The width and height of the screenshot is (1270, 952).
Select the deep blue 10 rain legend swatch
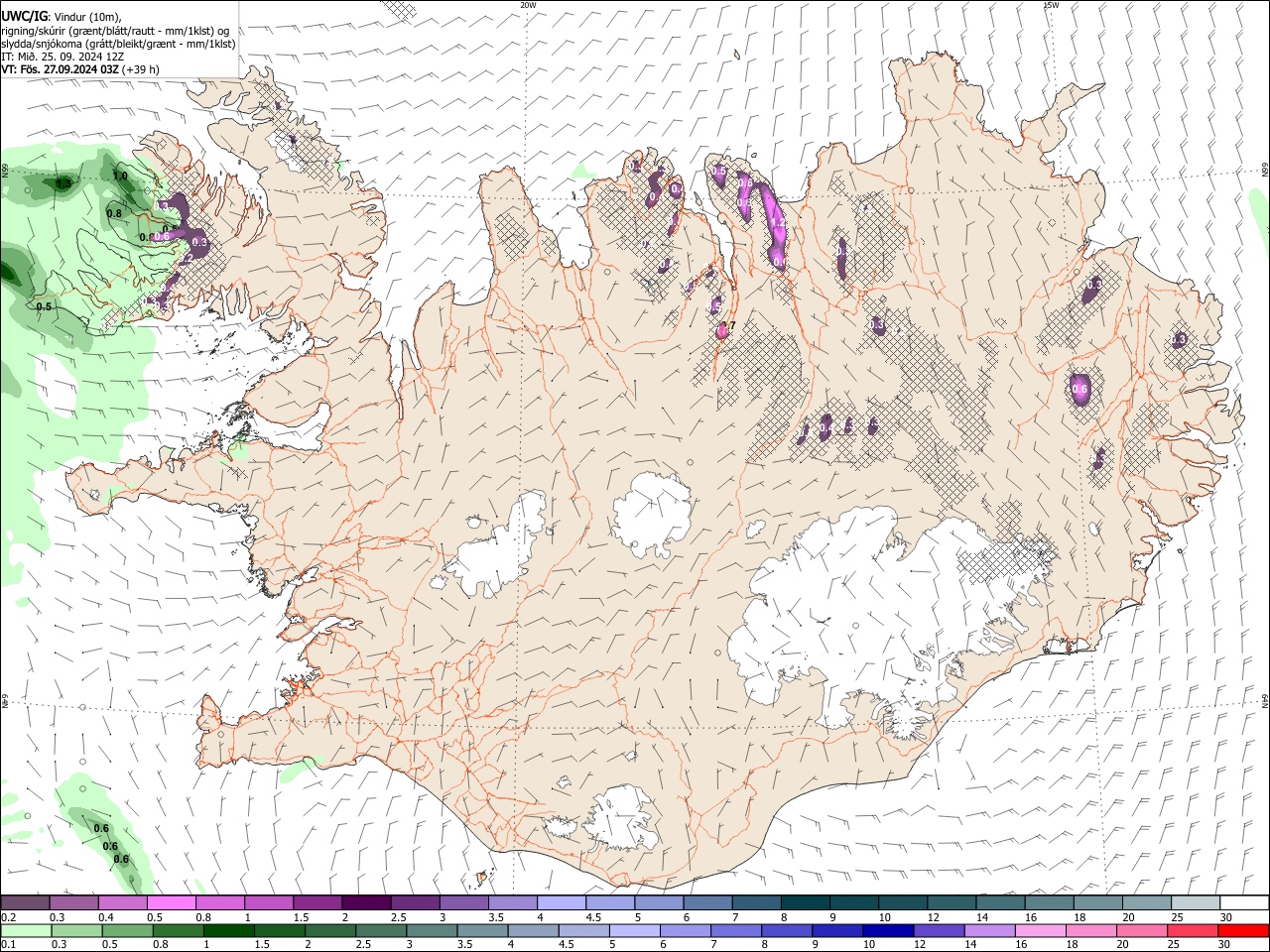click(x=887, y=930)
